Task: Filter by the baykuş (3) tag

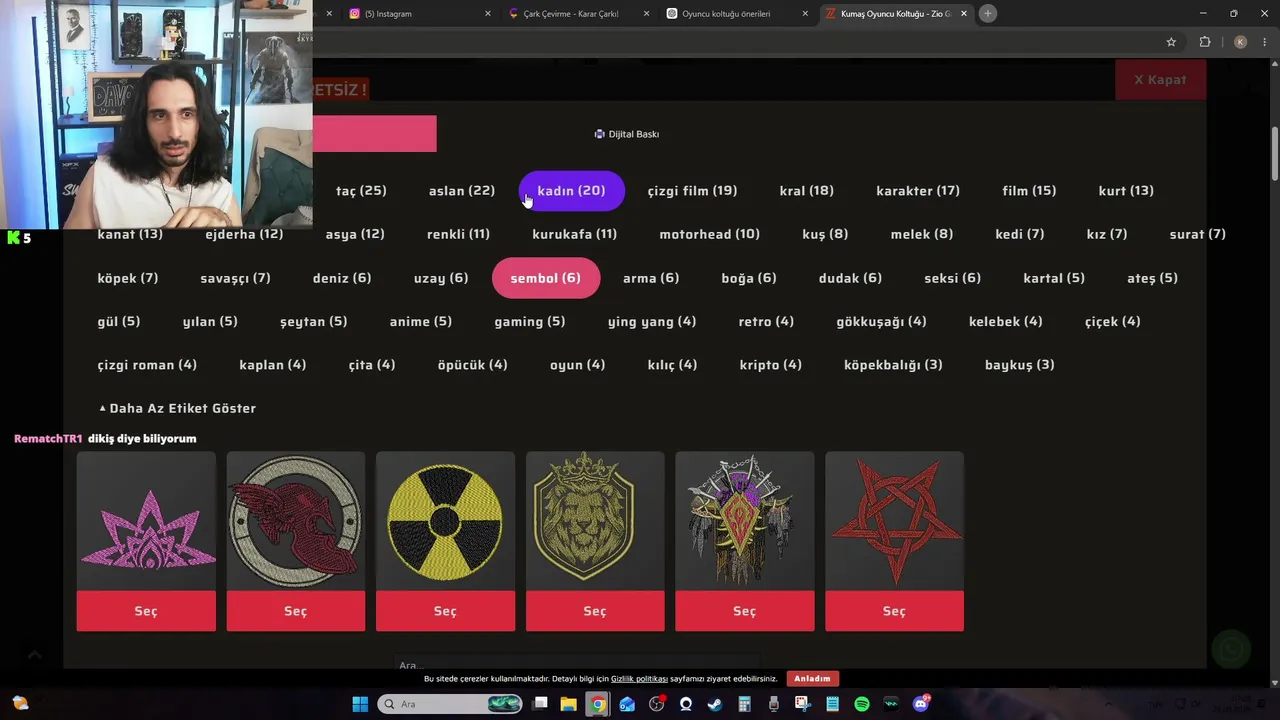Action: point(1019,365)
